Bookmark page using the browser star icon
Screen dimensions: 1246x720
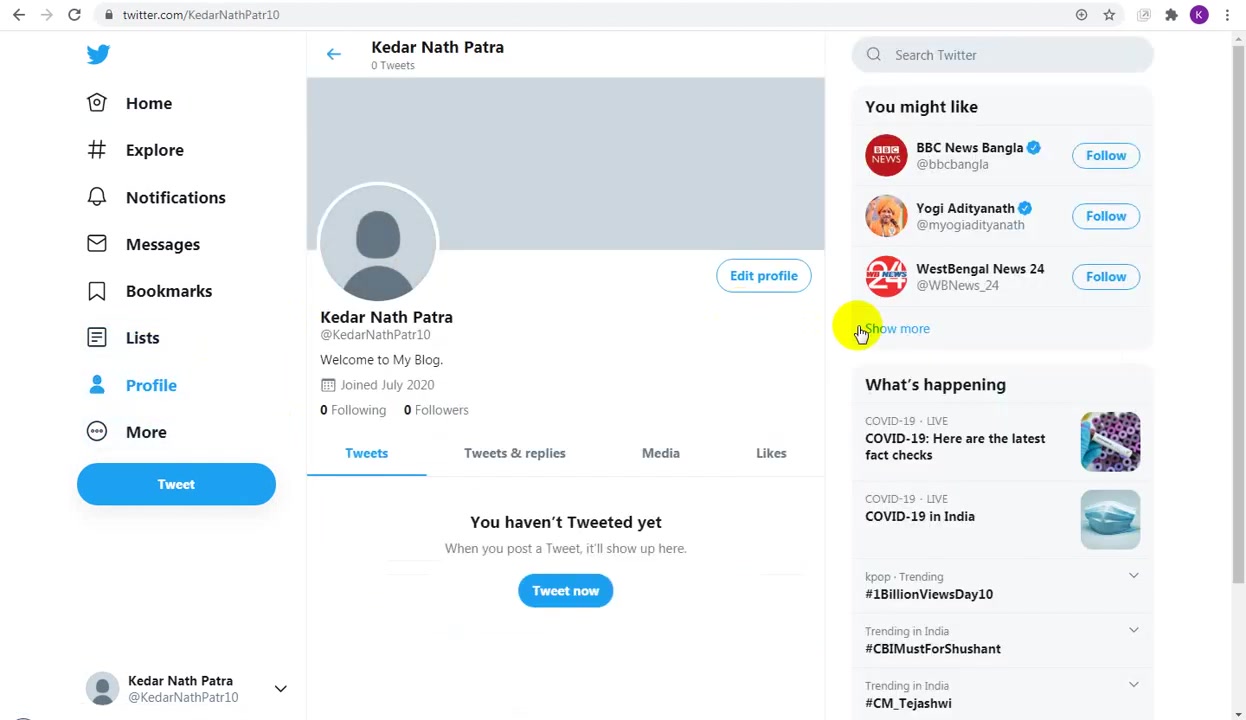tap(1109, 15)
